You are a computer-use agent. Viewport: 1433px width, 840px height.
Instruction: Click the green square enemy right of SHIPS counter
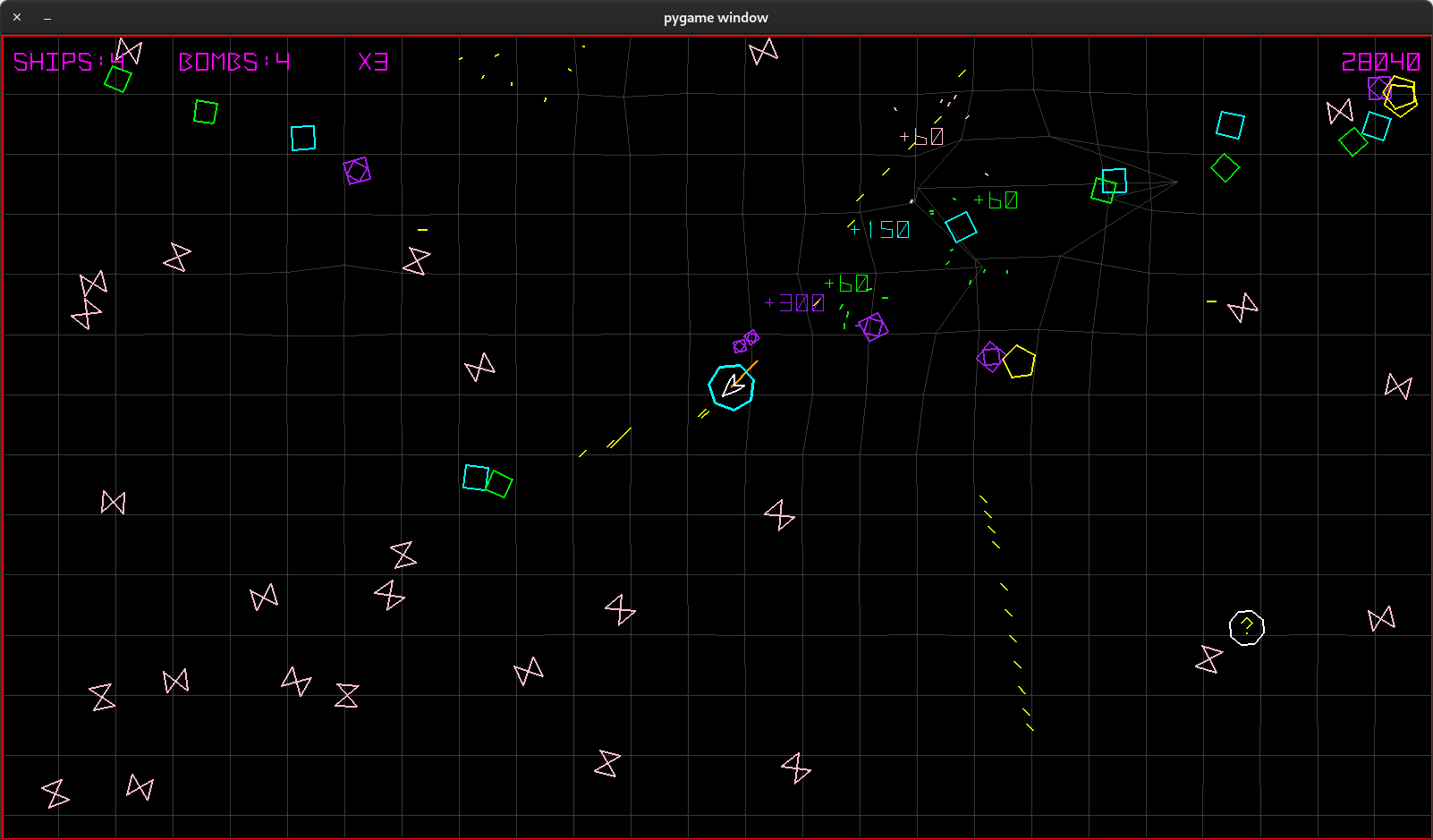pyautogui.click(x=206, y=112)
